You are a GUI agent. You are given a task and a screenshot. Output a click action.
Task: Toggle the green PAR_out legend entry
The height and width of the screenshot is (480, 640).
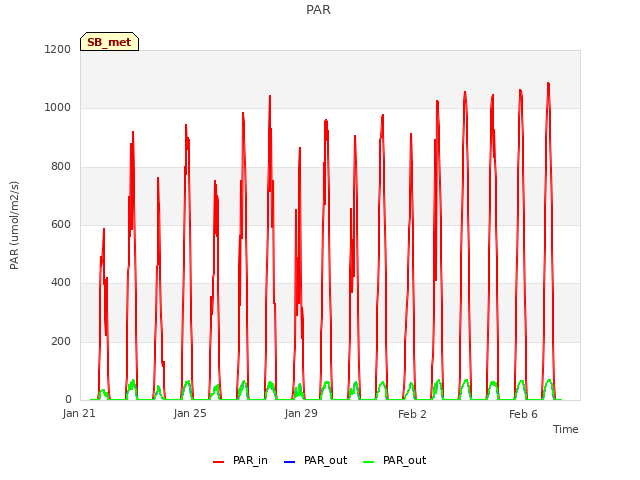394,461
